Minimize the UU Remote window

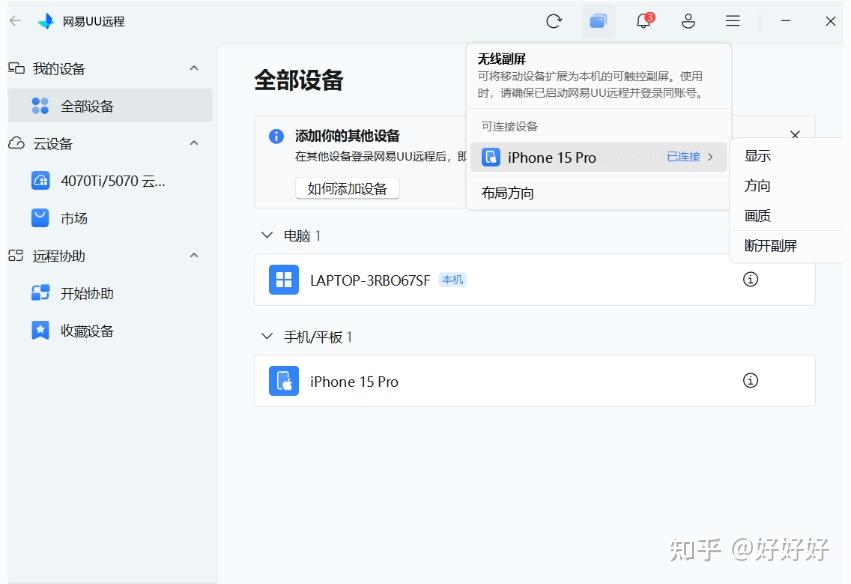coord(785,21)
